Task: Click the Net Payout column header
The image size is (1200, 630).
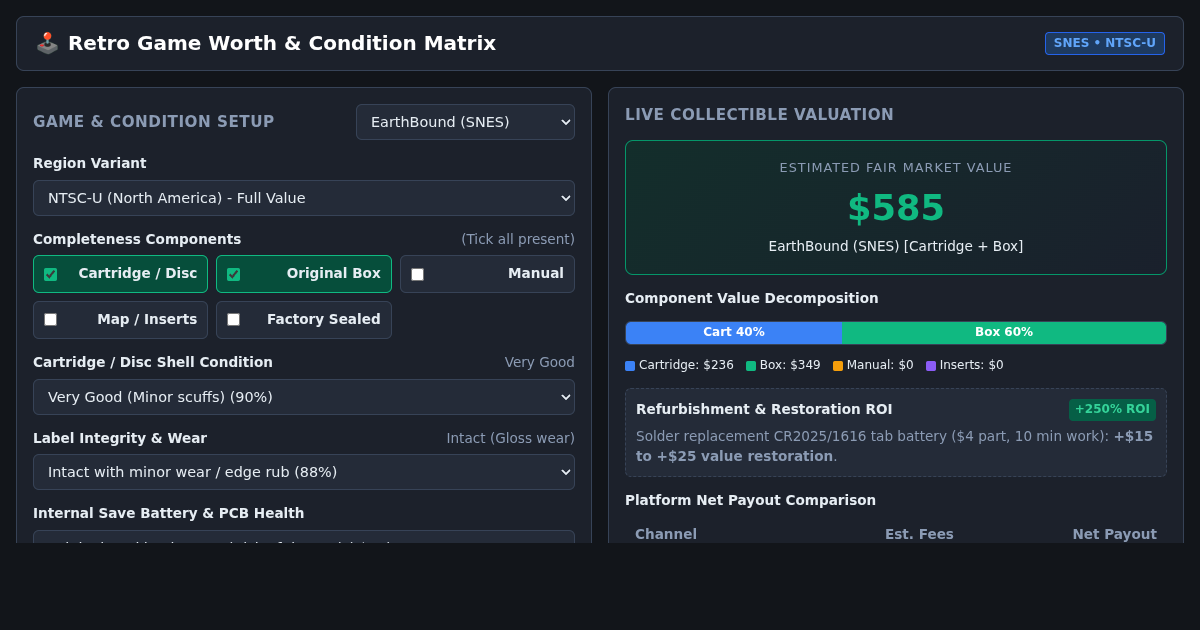Action: (x=1114, y=534)
